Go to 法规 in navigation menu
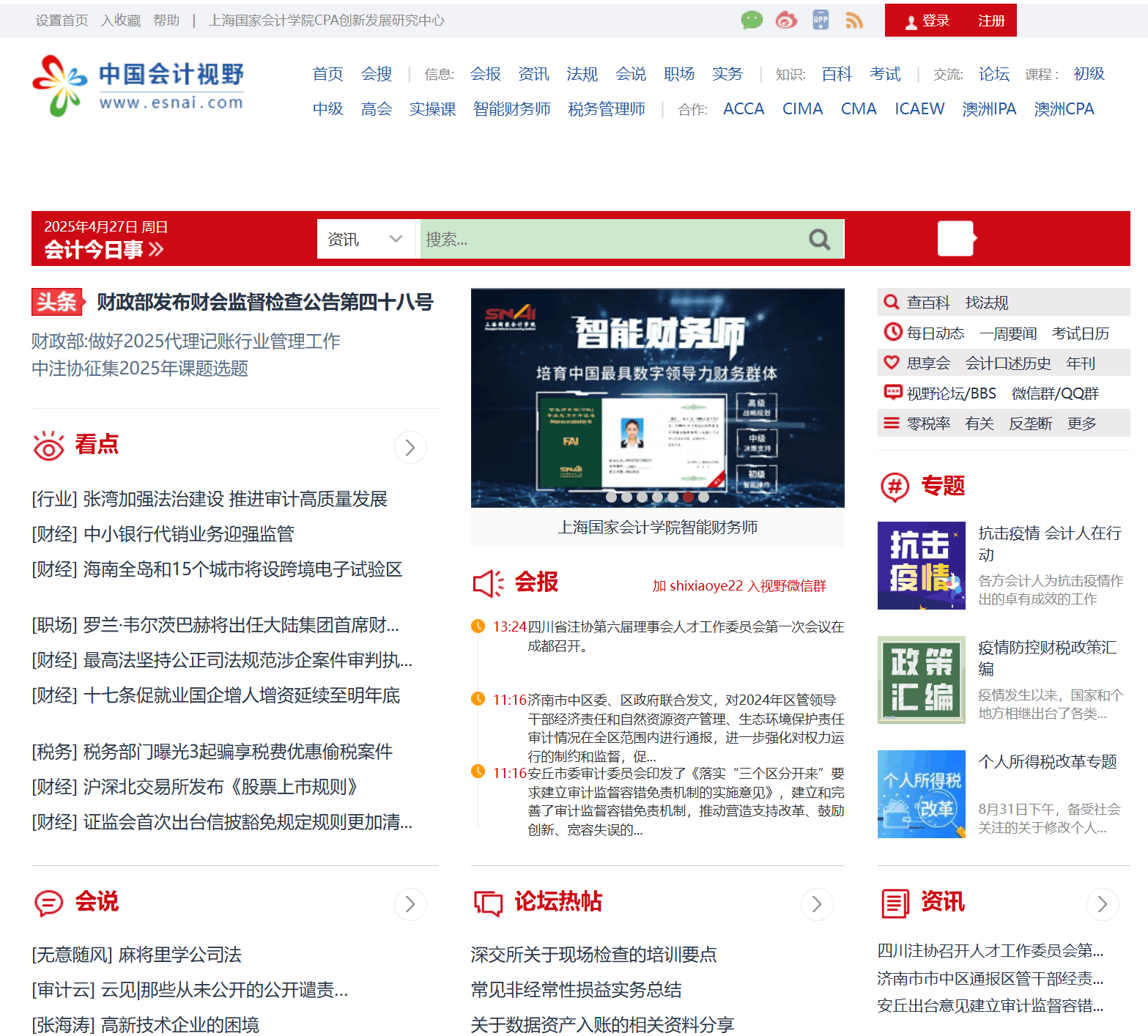Screen dimensions: 1148x1036 click(582, 74)
